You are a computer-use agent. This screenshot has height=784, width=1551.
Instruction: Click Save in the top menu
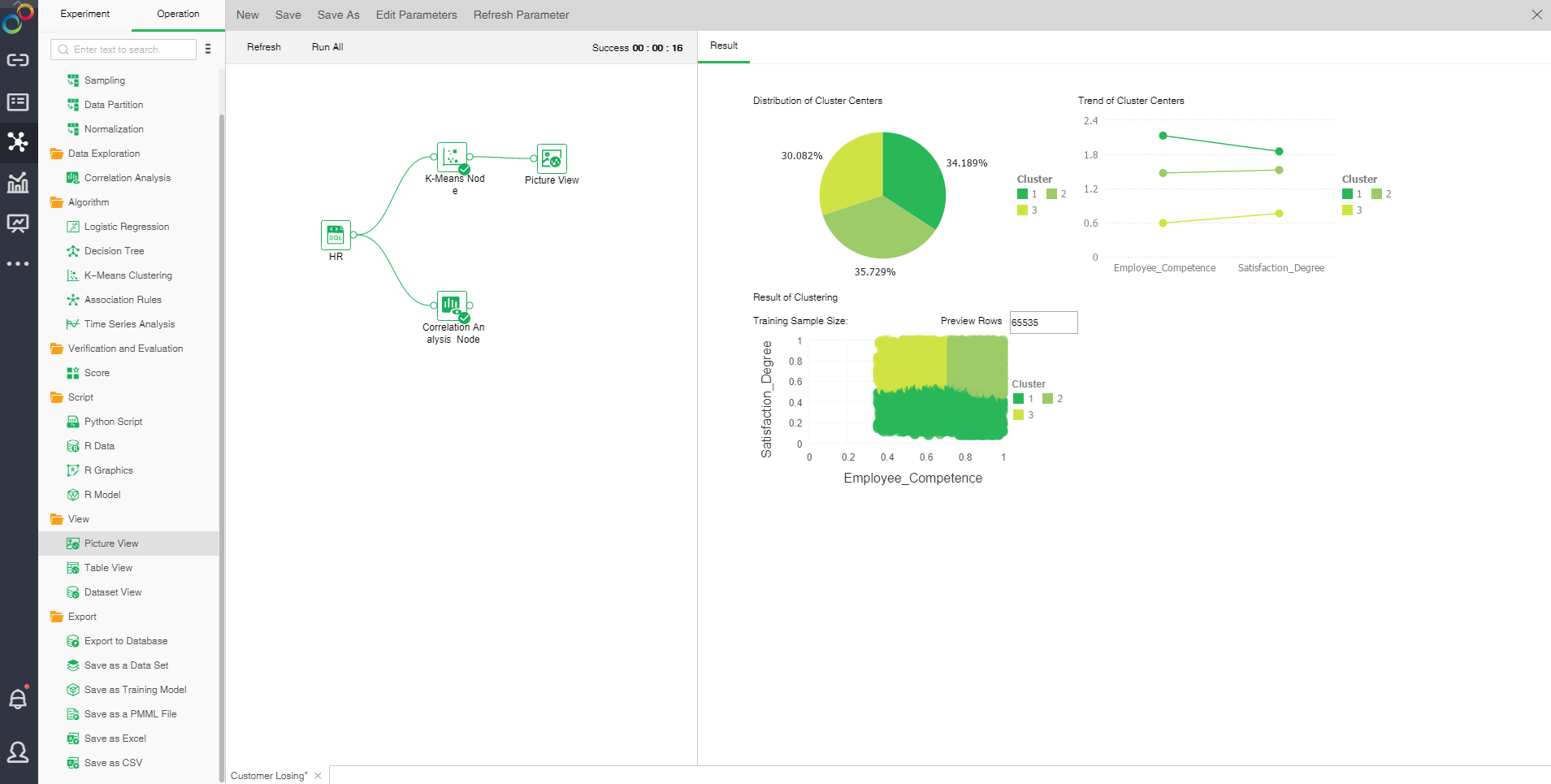tap(288, 15)
